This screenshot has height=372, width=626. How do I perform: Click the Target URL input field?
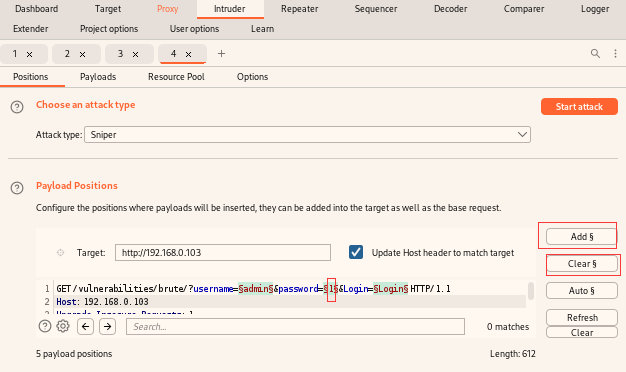point(223,253)
